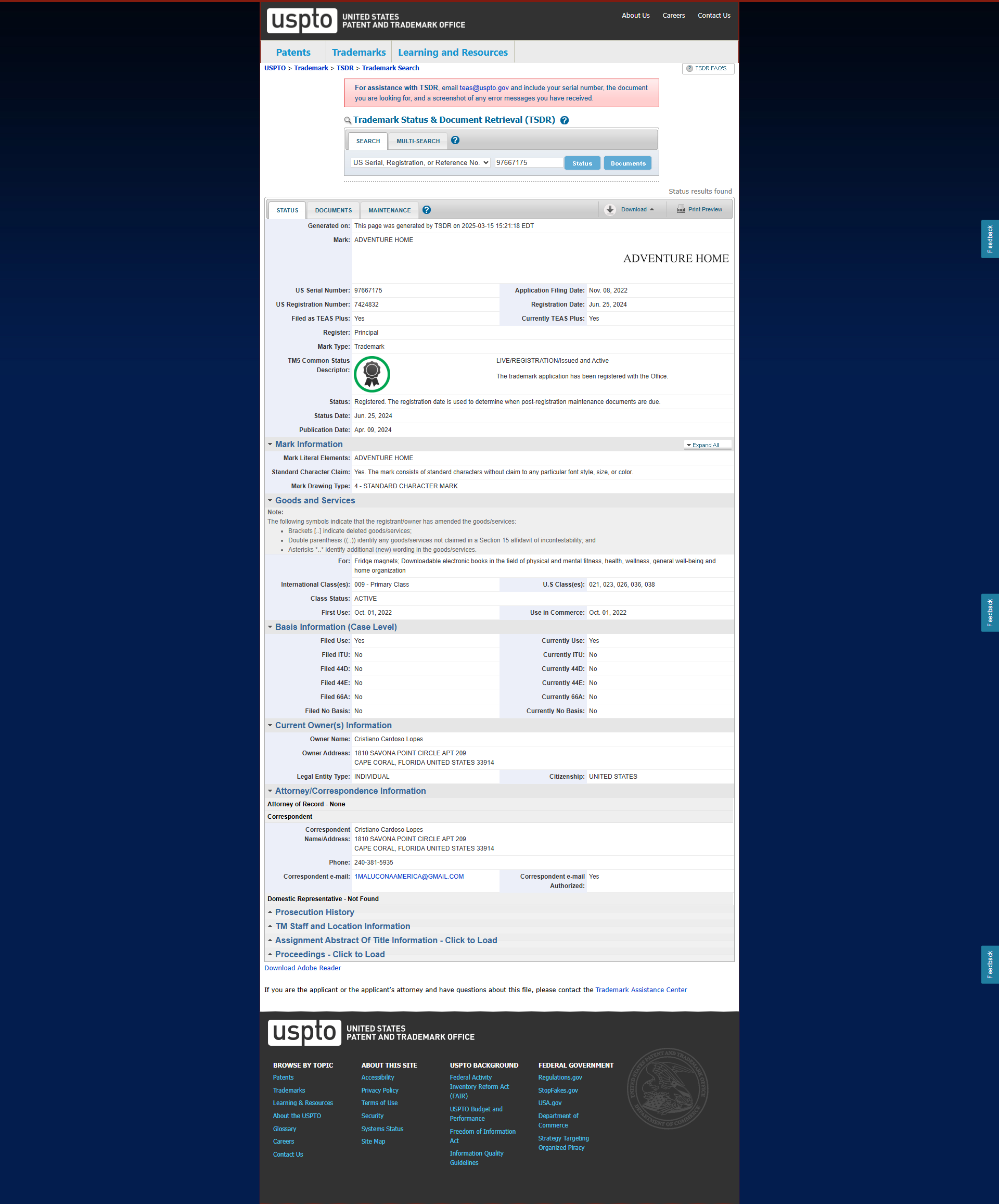
Task: Click About Us in header
Action: point(635,16)
